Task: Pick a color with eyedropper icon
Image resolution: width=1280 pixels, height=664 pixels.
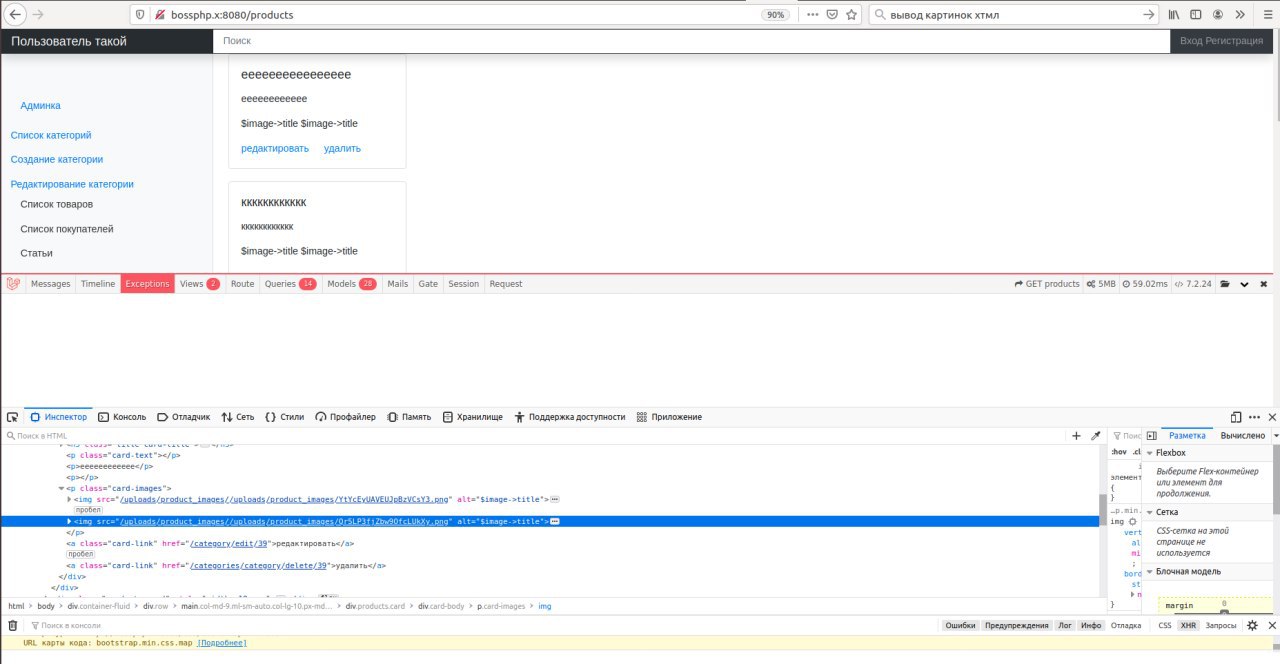Action: click(x=1095, y=436)
